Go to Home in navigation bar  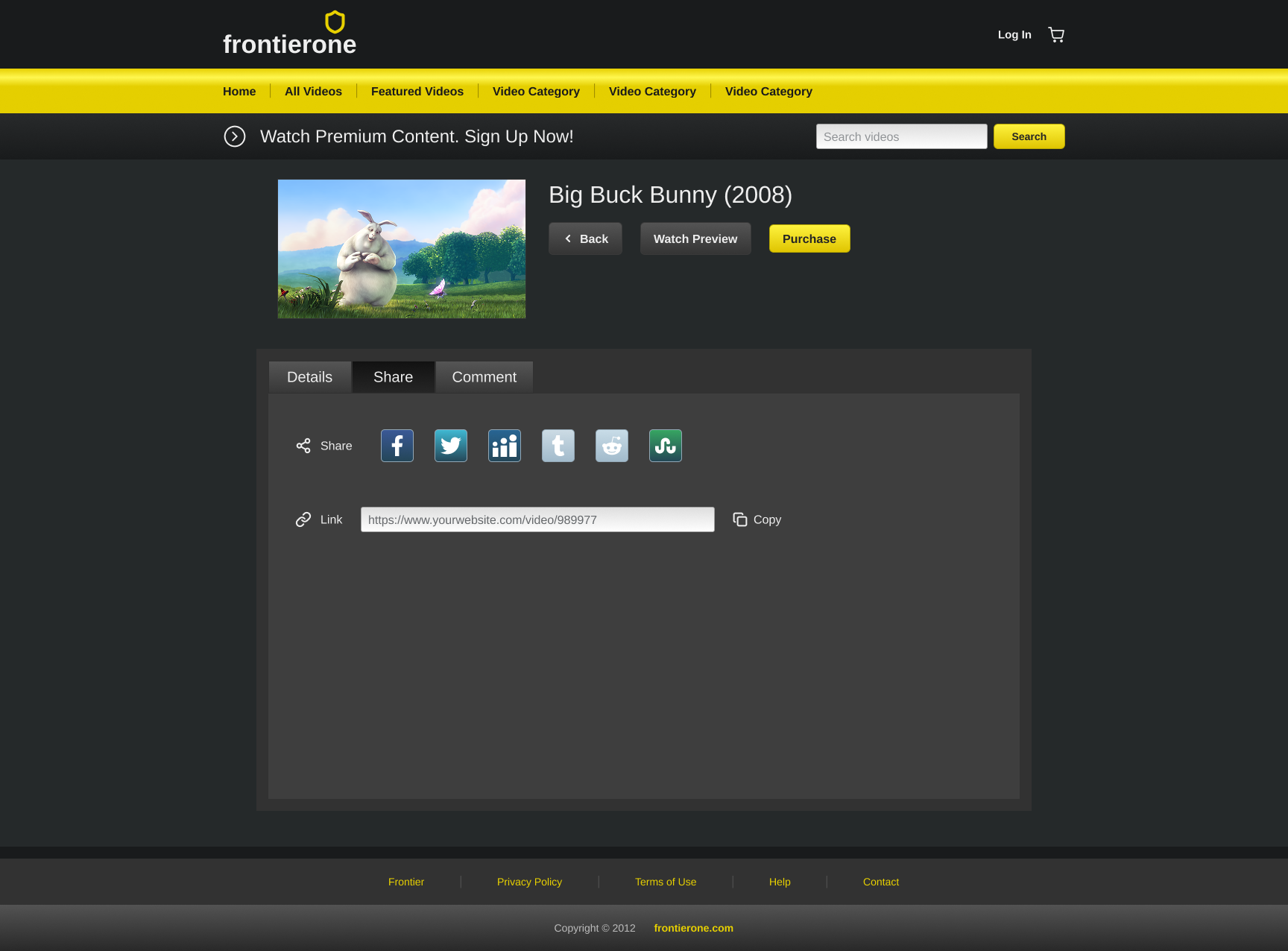coord(239,91)
